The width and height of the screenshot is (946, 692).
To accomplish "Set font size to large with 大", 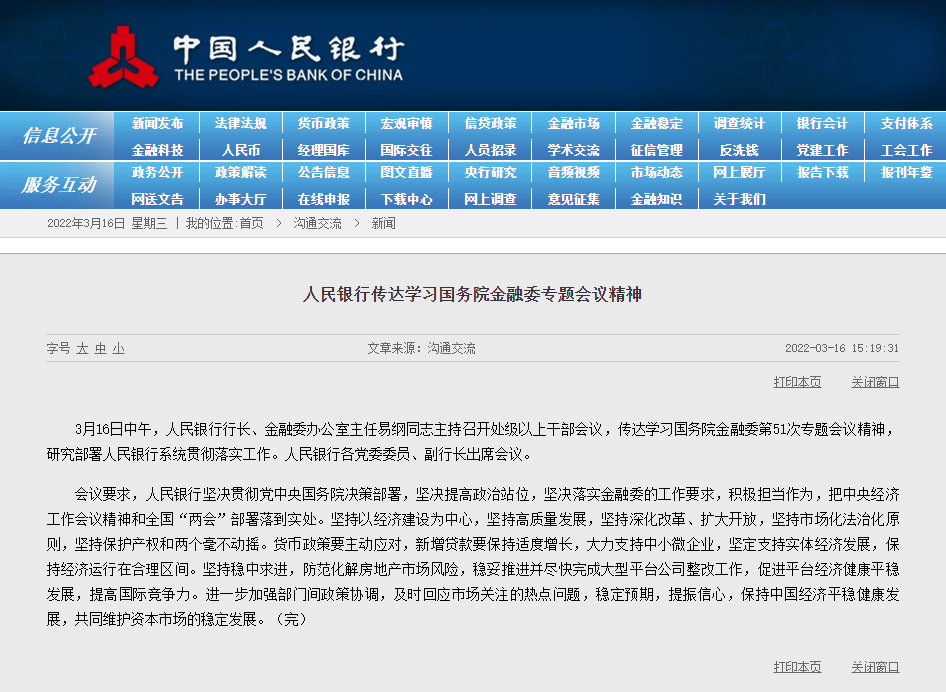I will [81, 346].
